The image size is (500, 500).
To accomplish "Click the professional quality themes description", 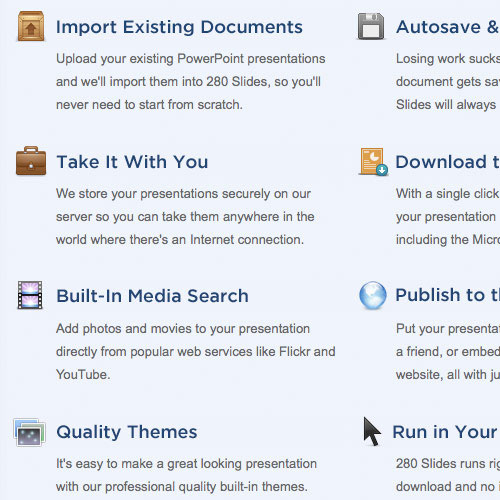I will [x=186, y=475].
